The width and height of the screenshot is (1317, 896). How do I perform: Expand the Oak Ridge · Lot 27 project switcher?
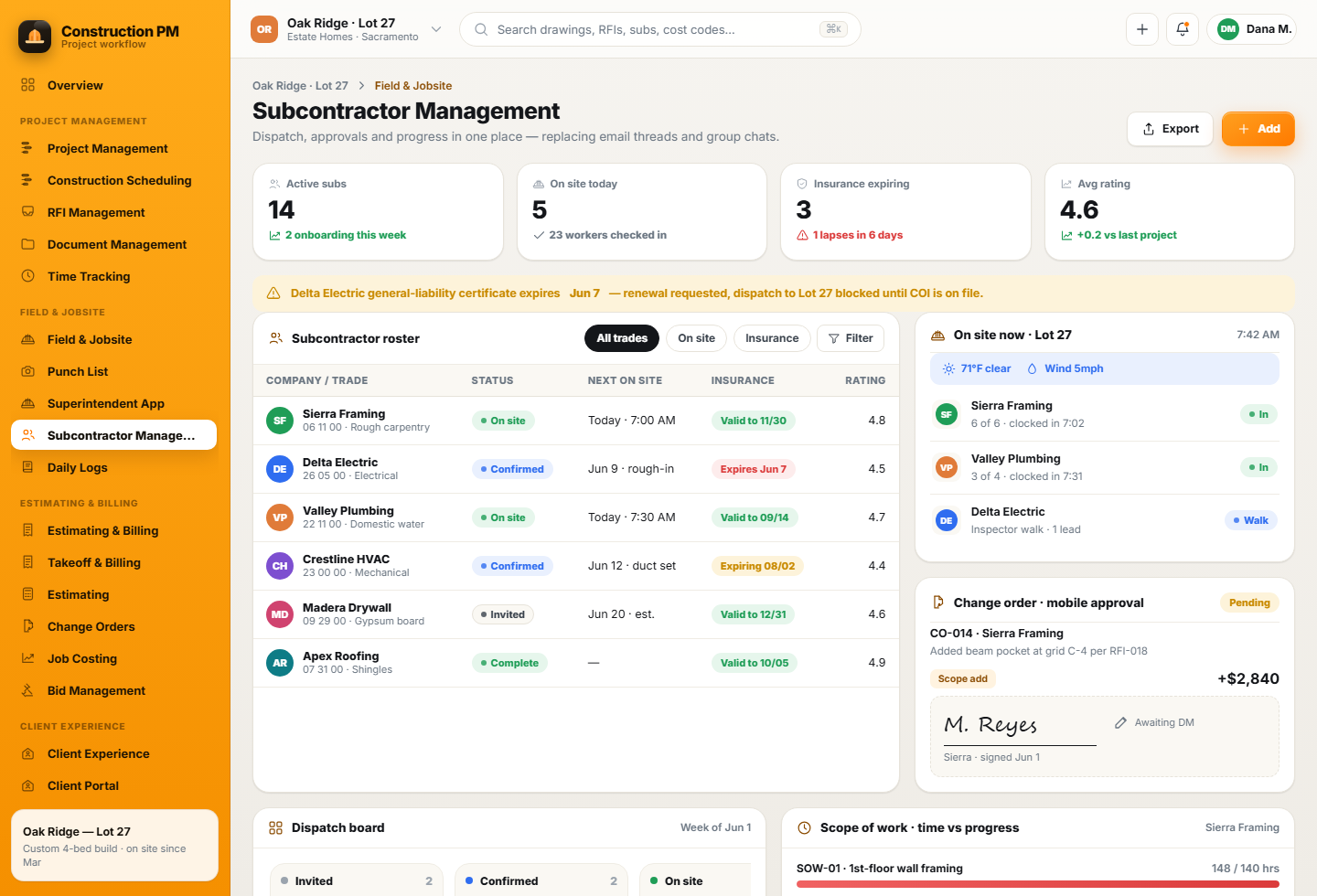[x=347, y=29]
